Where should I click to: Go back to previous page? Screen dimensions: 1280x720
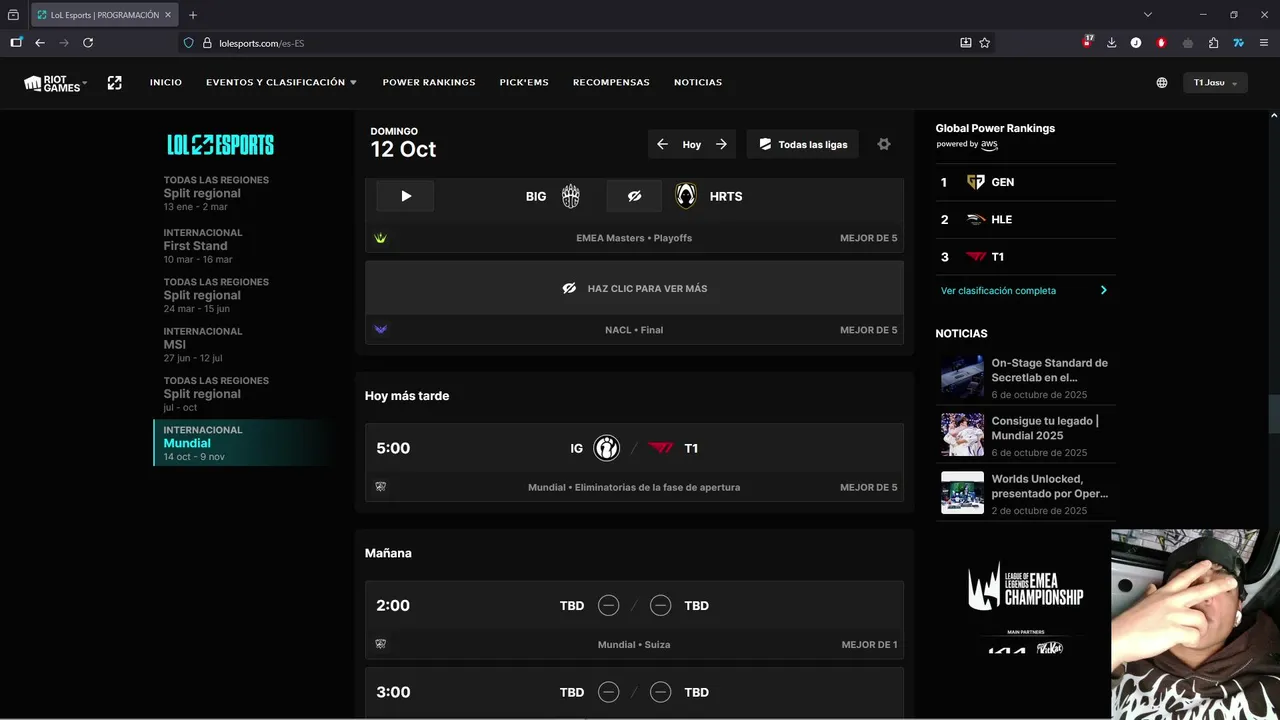40,43
